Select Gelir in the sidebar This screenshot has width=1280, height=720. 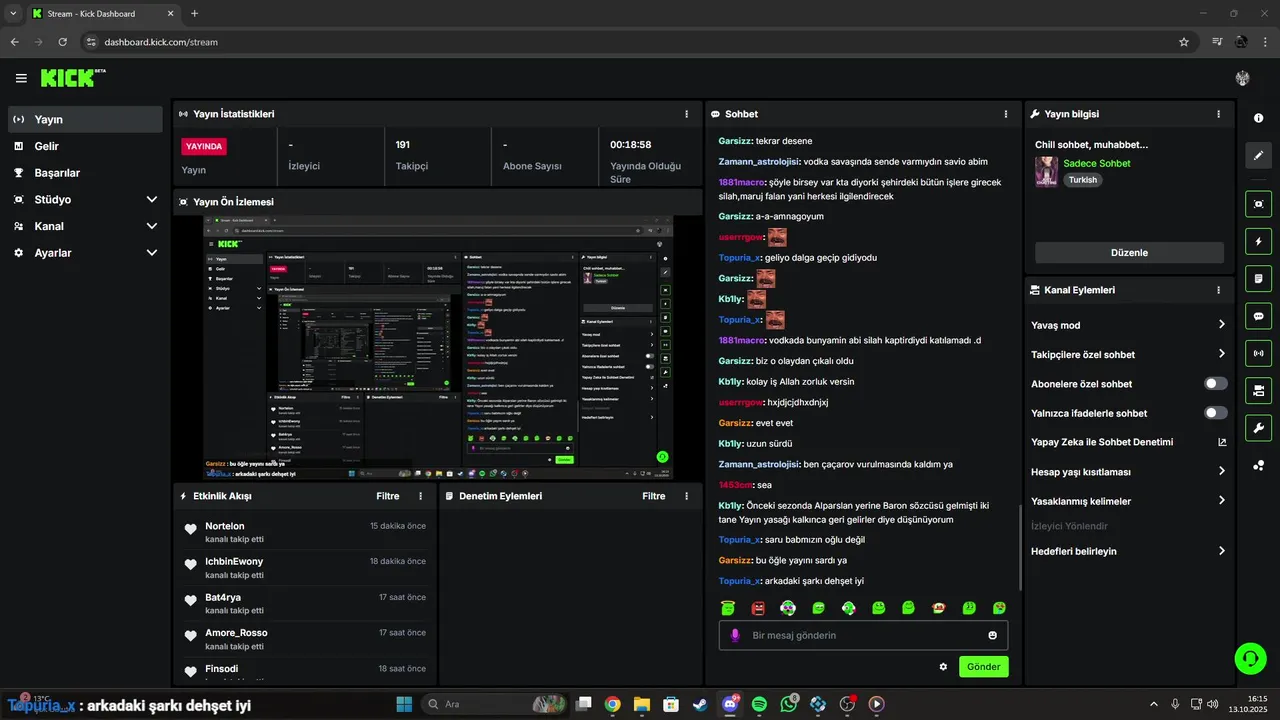point(85,146)
